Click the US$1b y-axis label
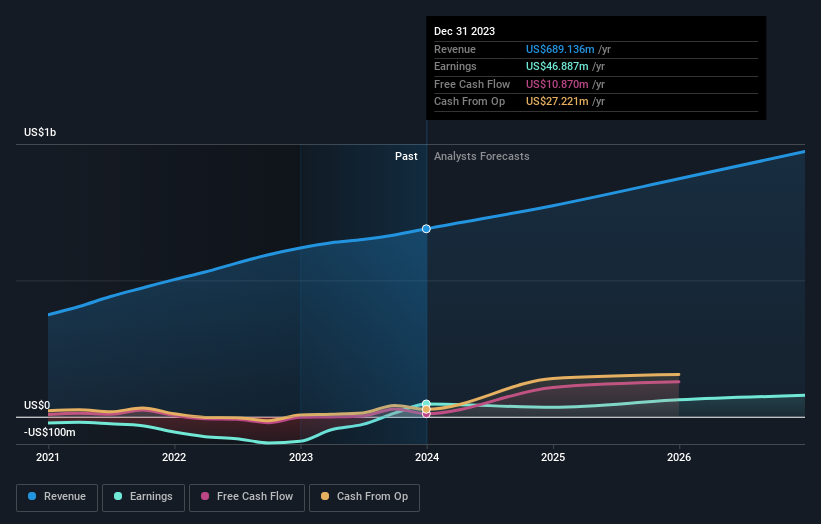 pyautogui.click(x=40, y=132)
